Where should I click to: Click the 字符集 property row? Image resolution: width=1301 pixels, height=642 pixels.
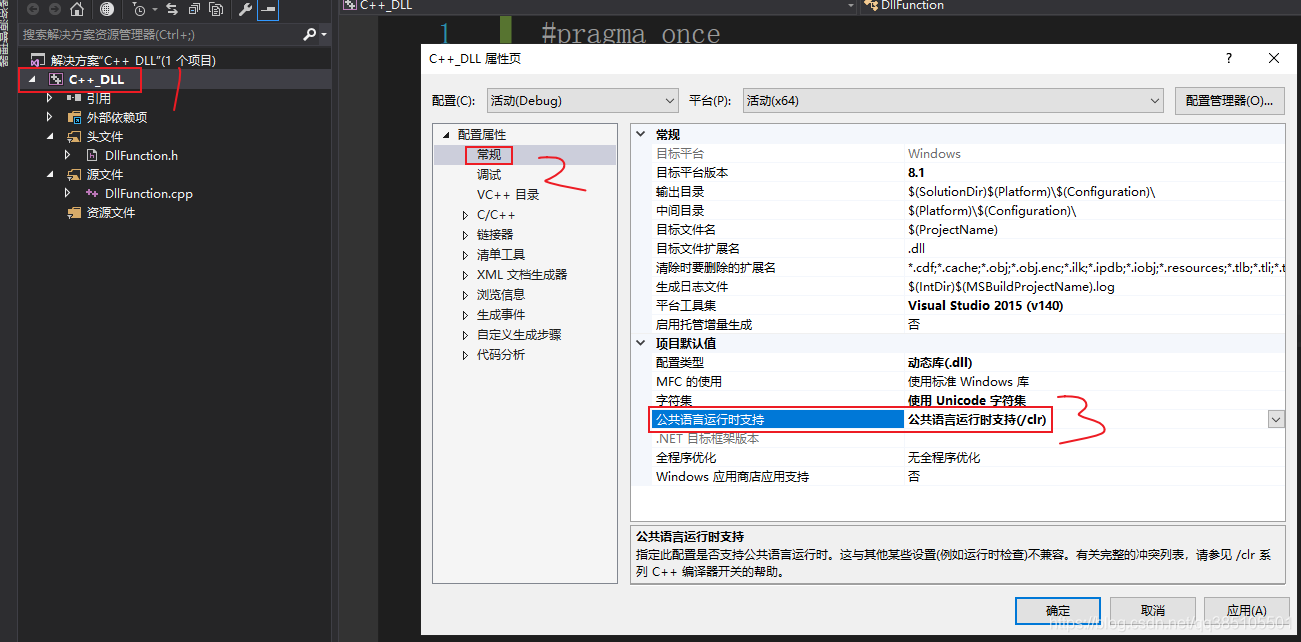pos(967,400)
